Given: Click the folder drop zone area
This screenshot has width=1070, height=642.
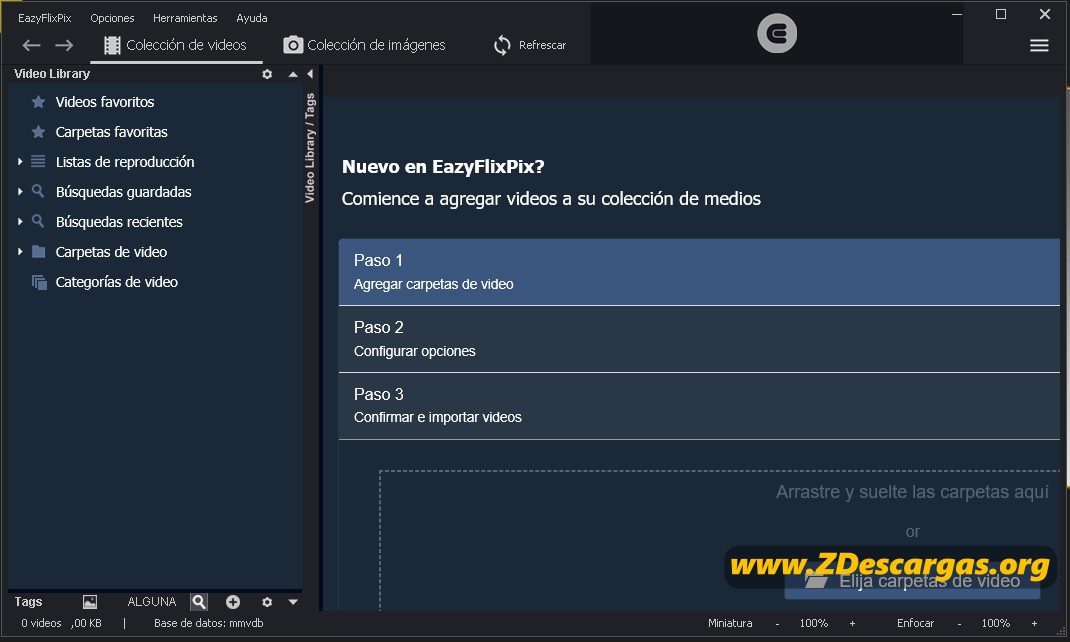Looking at the screenshot, I should pyautogui.click(x=719, y=539).
